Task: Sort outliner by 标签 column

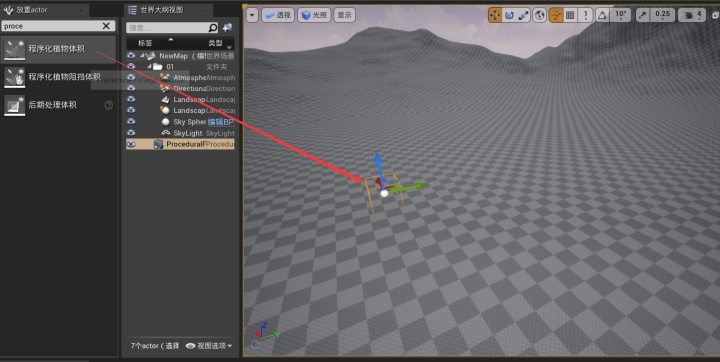Action: click(x=145, y=43)
